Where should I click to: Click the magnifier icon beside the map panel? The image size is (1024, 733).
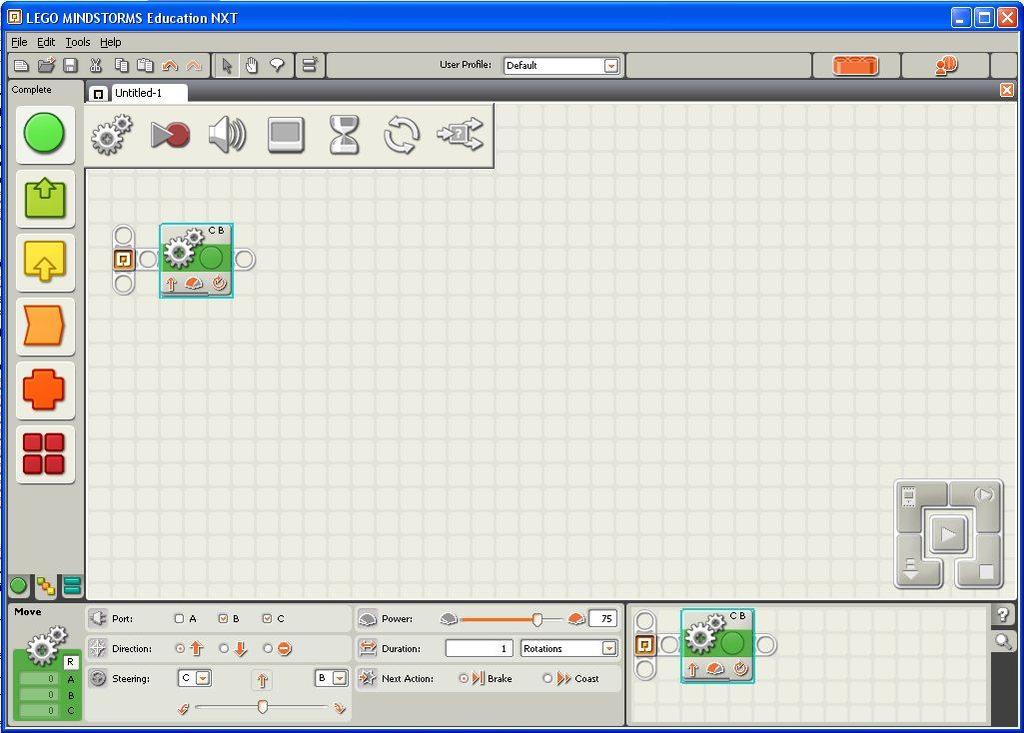coord(1002,642)
